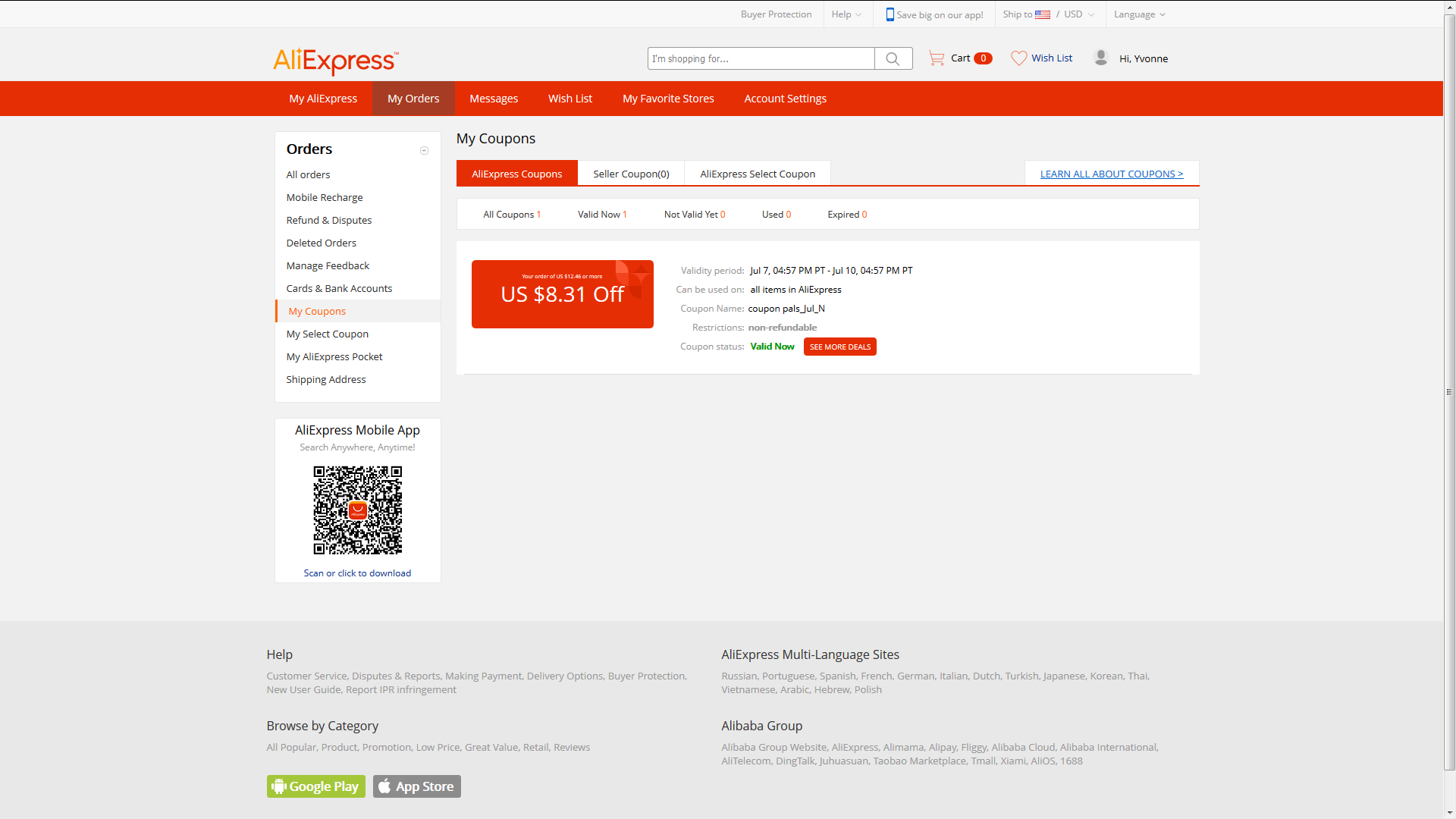The width and height of the screenshot is (1456, 819).
Task: Click Hi, Yvonne account label
Action: click(1144, 58)
